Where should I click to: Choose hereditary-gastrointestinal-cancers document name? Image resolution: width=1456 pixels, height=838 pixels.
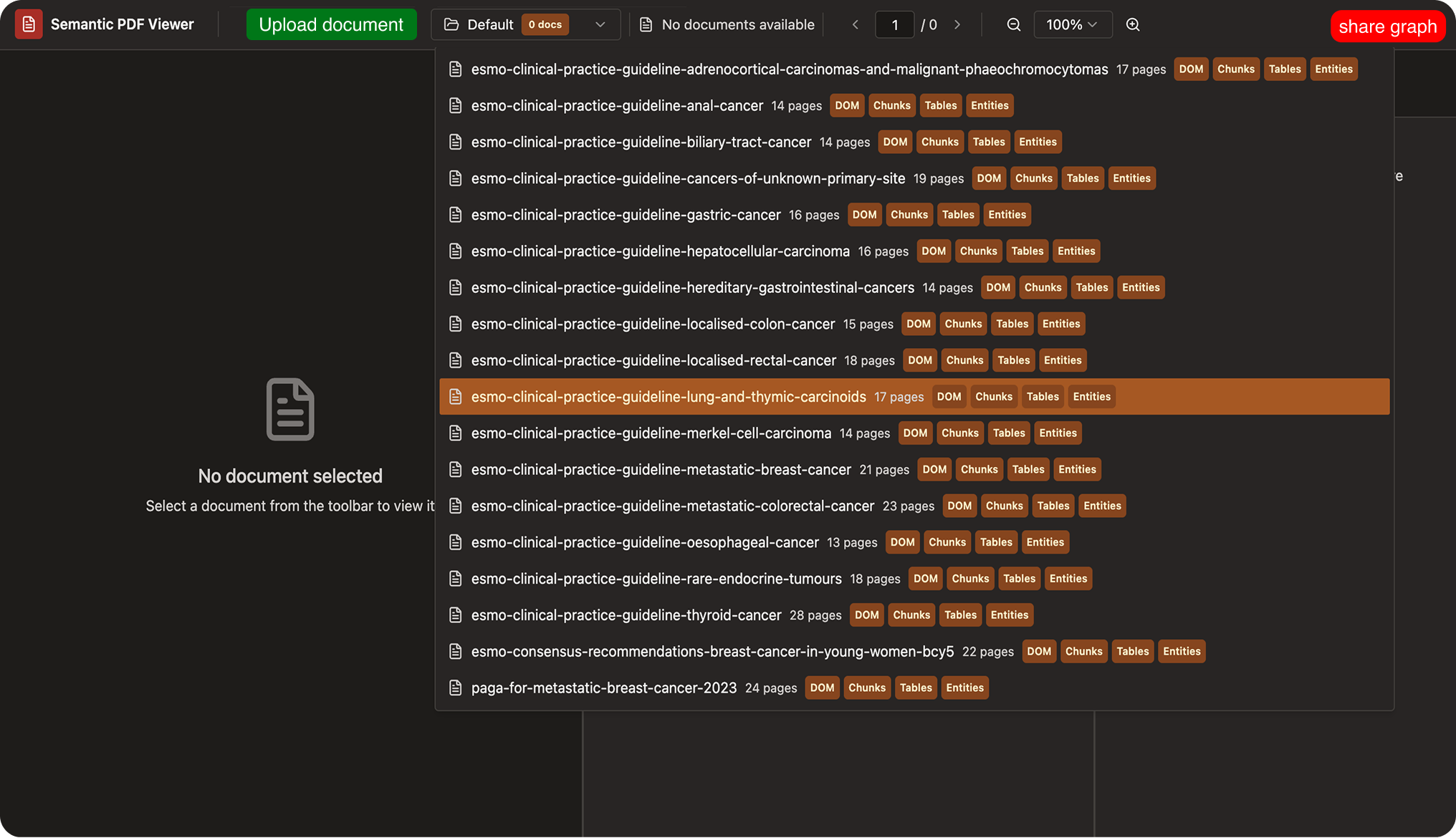coord(693,288)
